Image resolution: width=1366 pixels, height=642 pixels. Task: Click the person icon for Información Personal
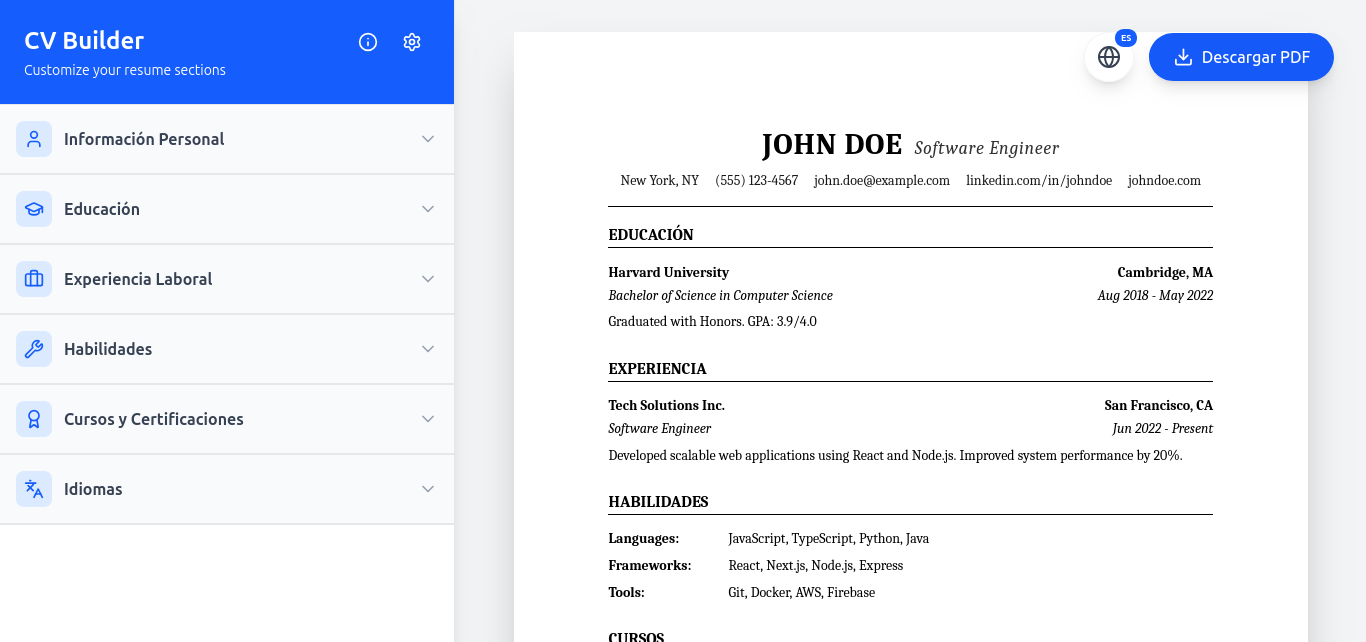[x=34, y=139]
